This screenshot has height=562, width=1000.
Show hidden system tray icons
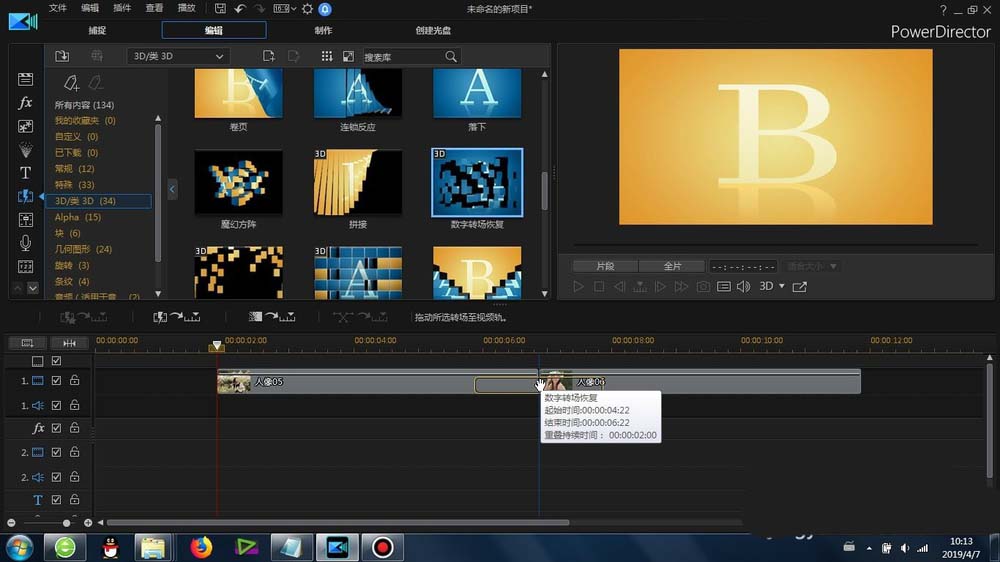869,548
